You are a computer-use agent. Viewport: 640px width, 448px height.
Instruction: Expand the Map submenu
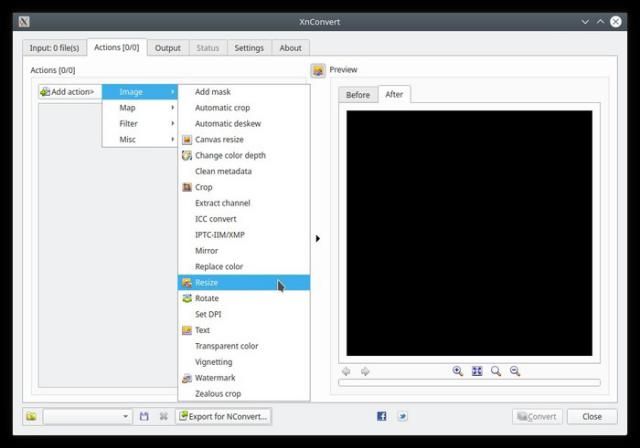[140, 107]
